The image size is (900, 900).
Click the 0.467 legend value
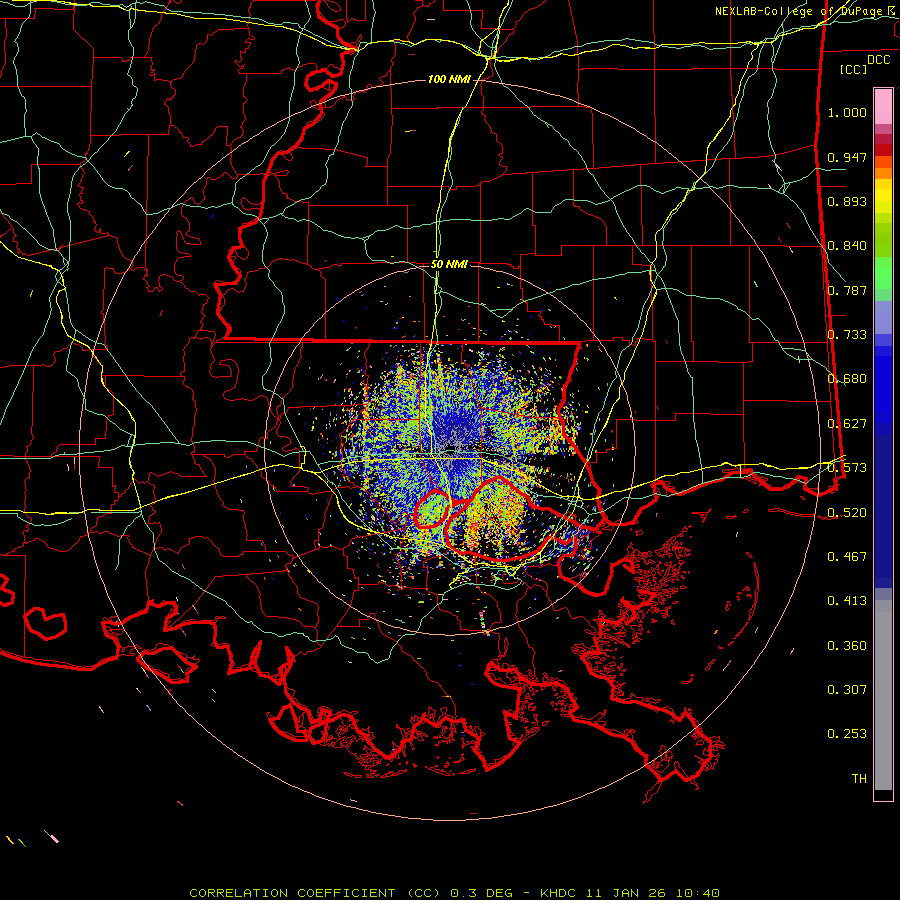(x=847, y=557)
